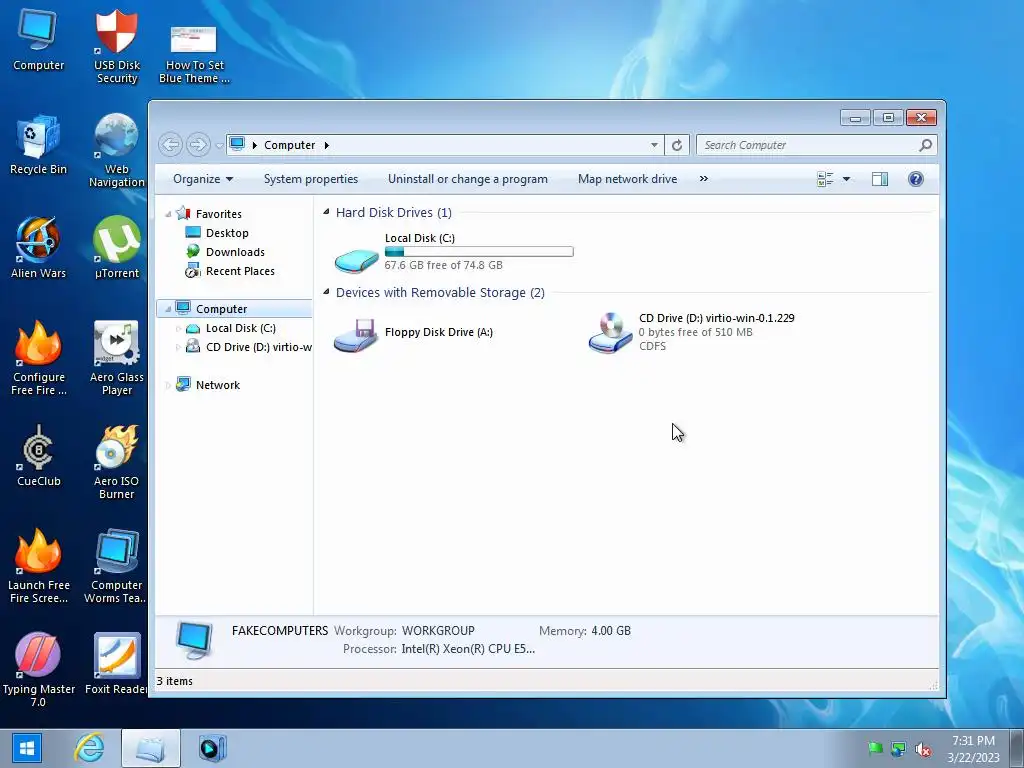Start Alien Wars game shortcut
This screenshot has width=1024, height=768.
pyautogui.click(x=38, y=247)
